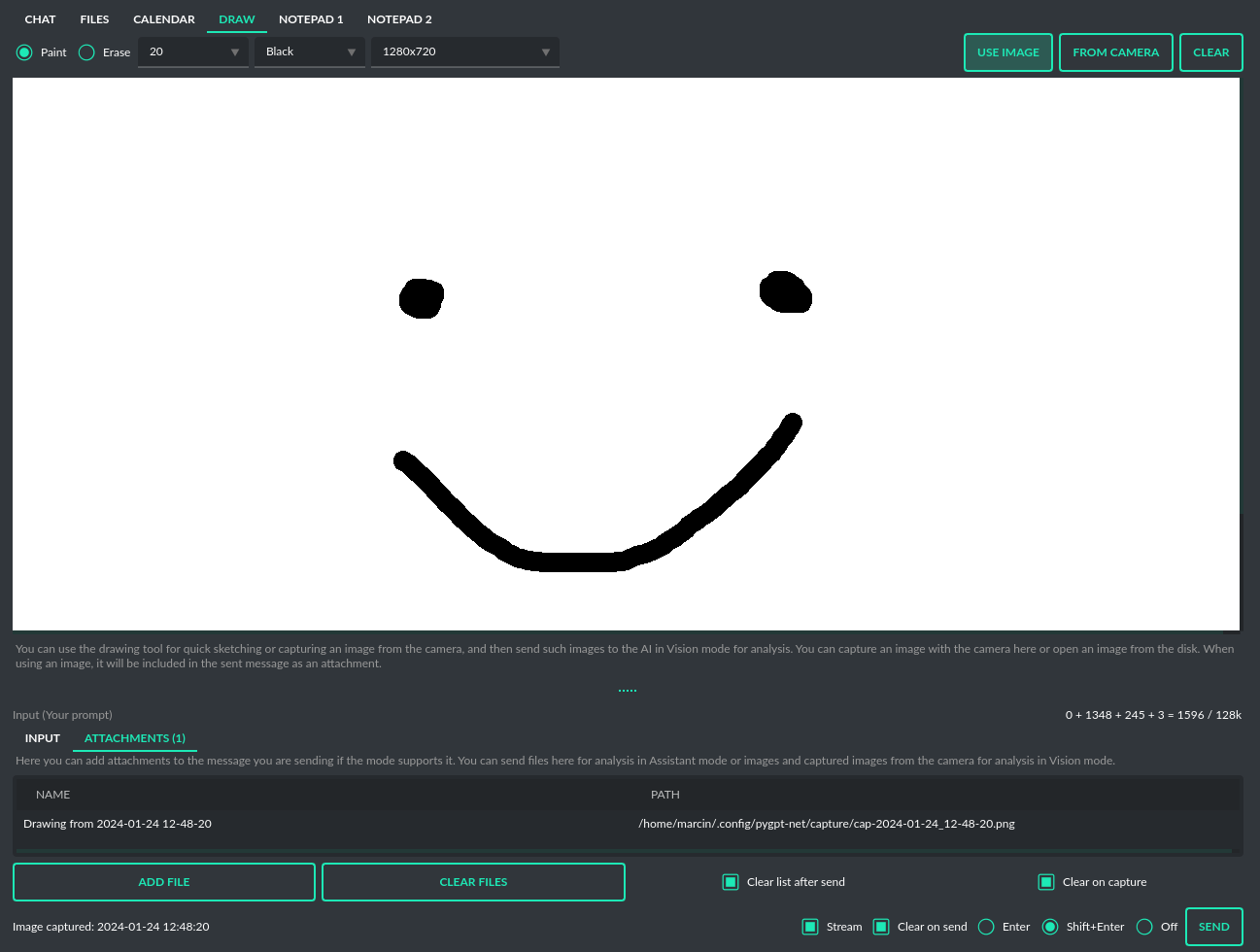Image resolution: width=1260 pixels, height=952 pixels.
Task: Select the Erase radio button
Action: [86, 52]
